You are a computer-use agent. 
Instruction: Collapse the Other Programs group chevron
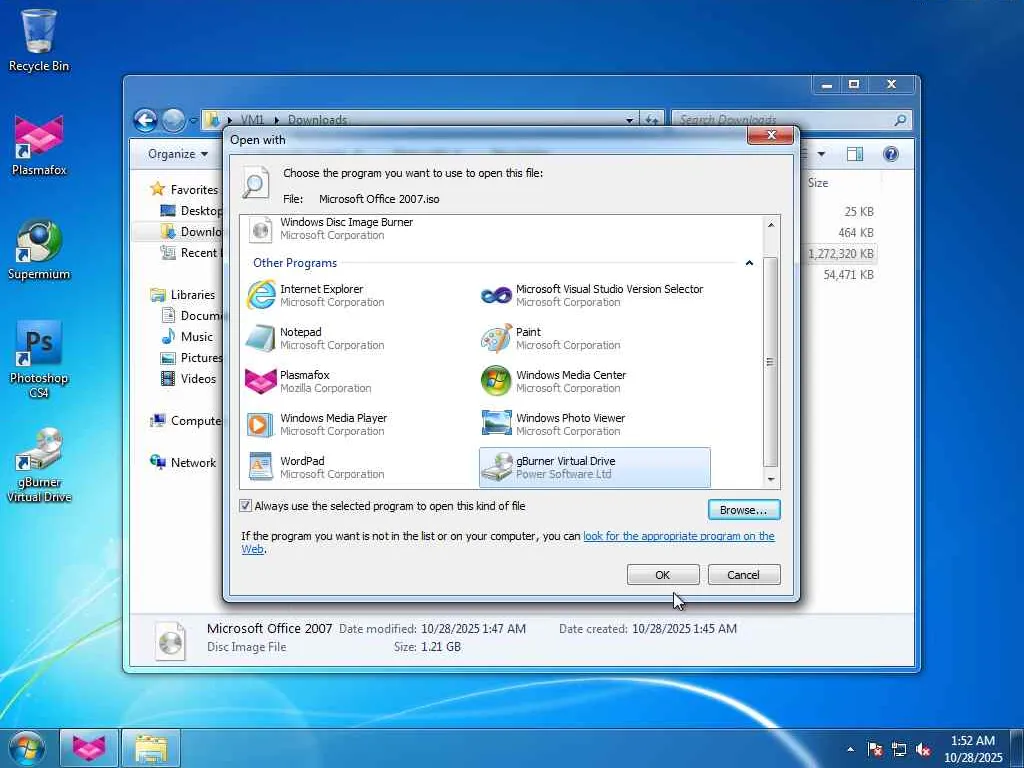click(749, 263)
